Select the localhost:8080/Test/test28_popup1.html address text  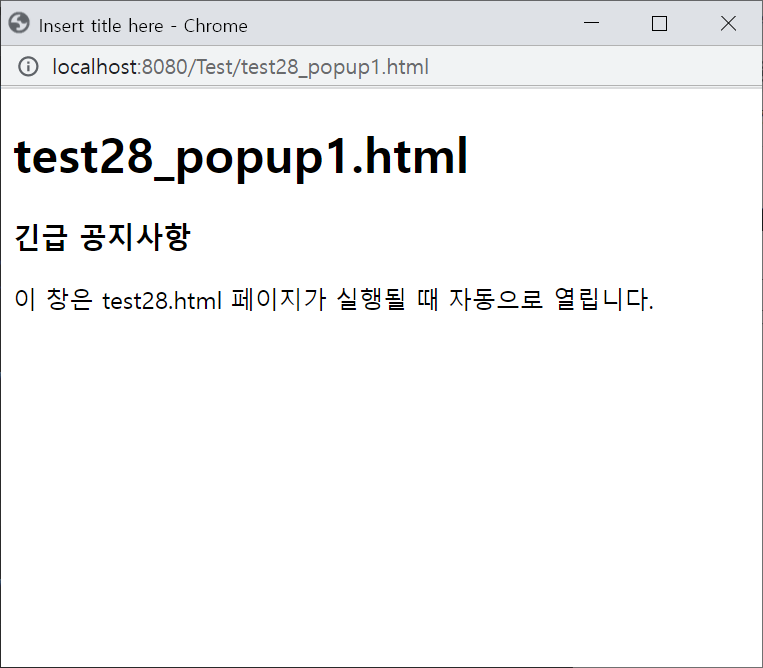[240, 67]
